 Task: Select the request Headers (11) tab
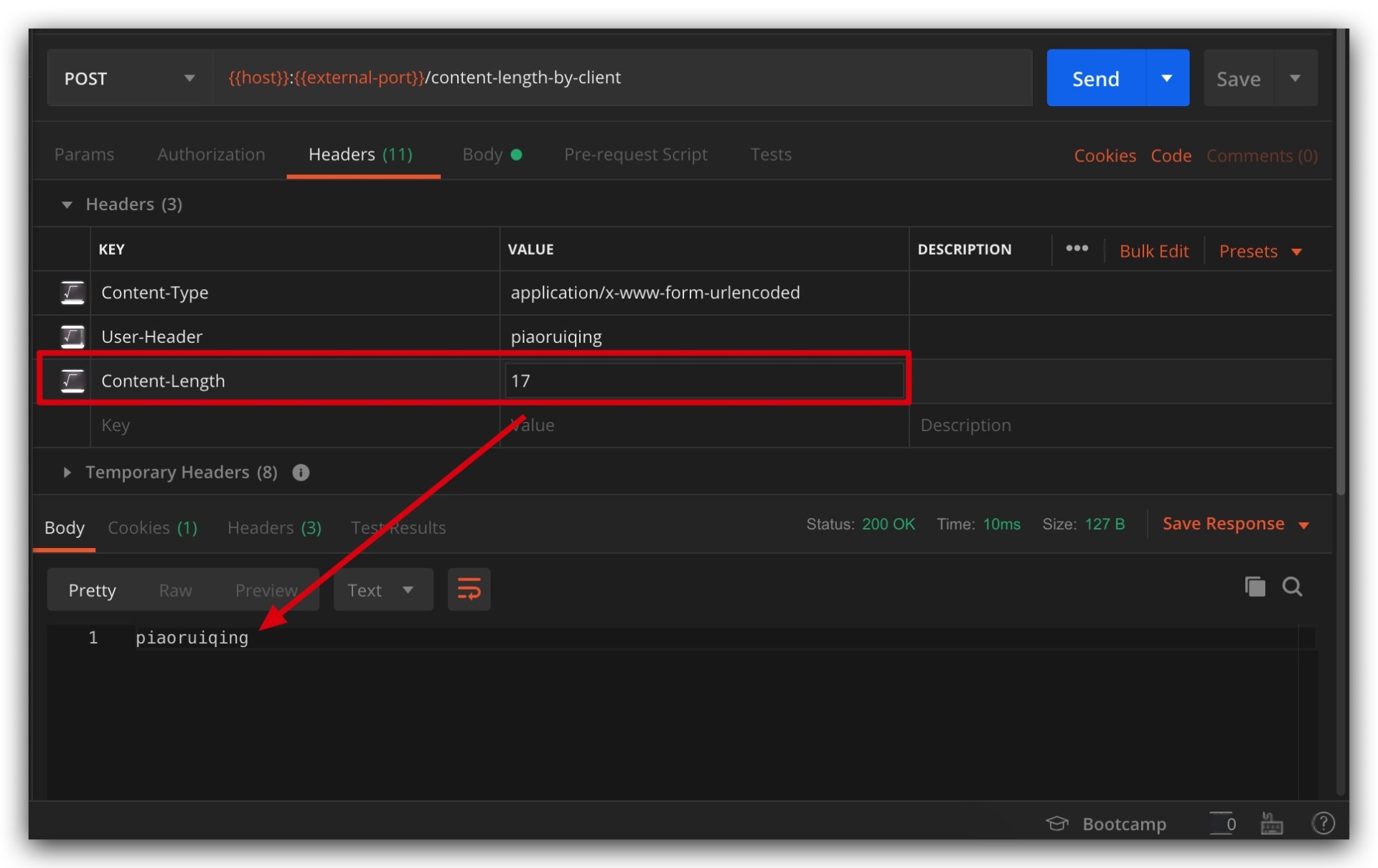360,155
